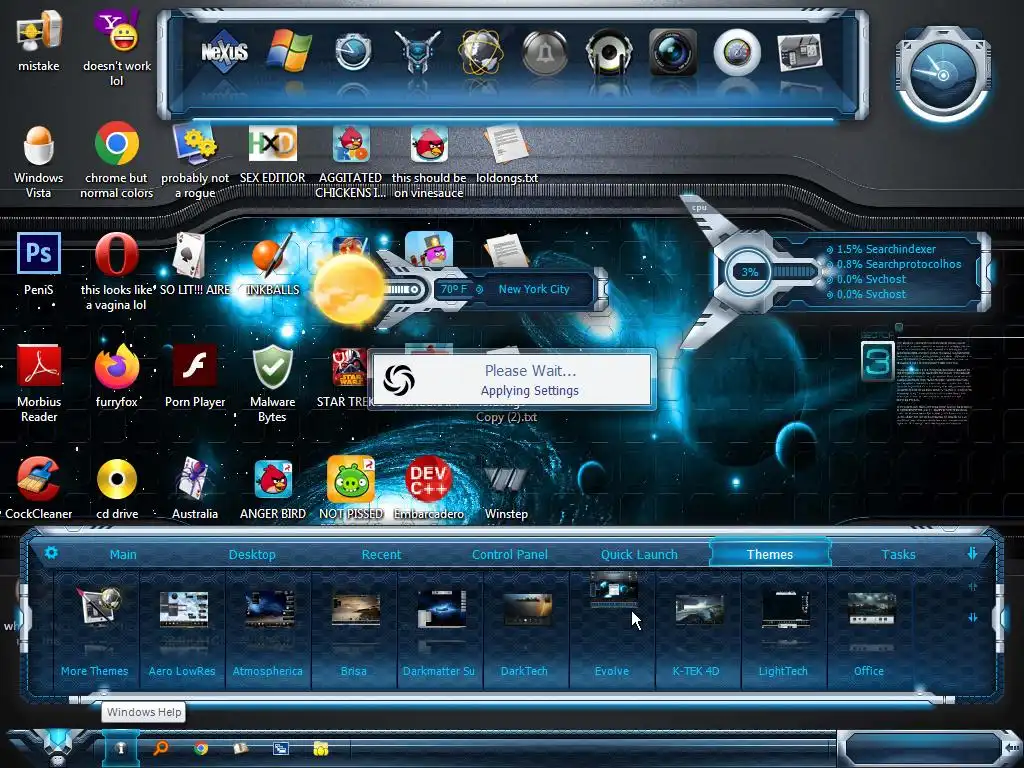The width and height of the screenshot is (1024, 768).
Task: Select the Control Panel shelf tab
Action: (x=509, y=554)
